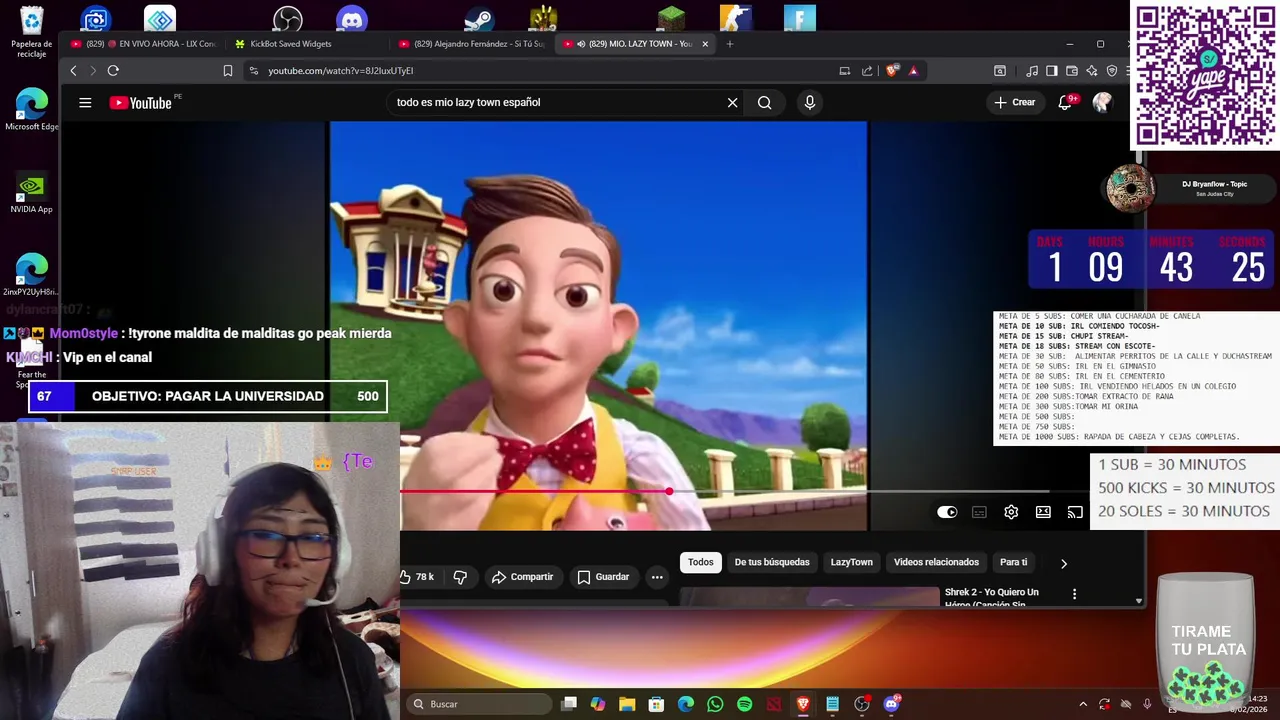Open more actions ellipsis under video
The height and width of the screenshot is (720, 1280).
[657, 577]
